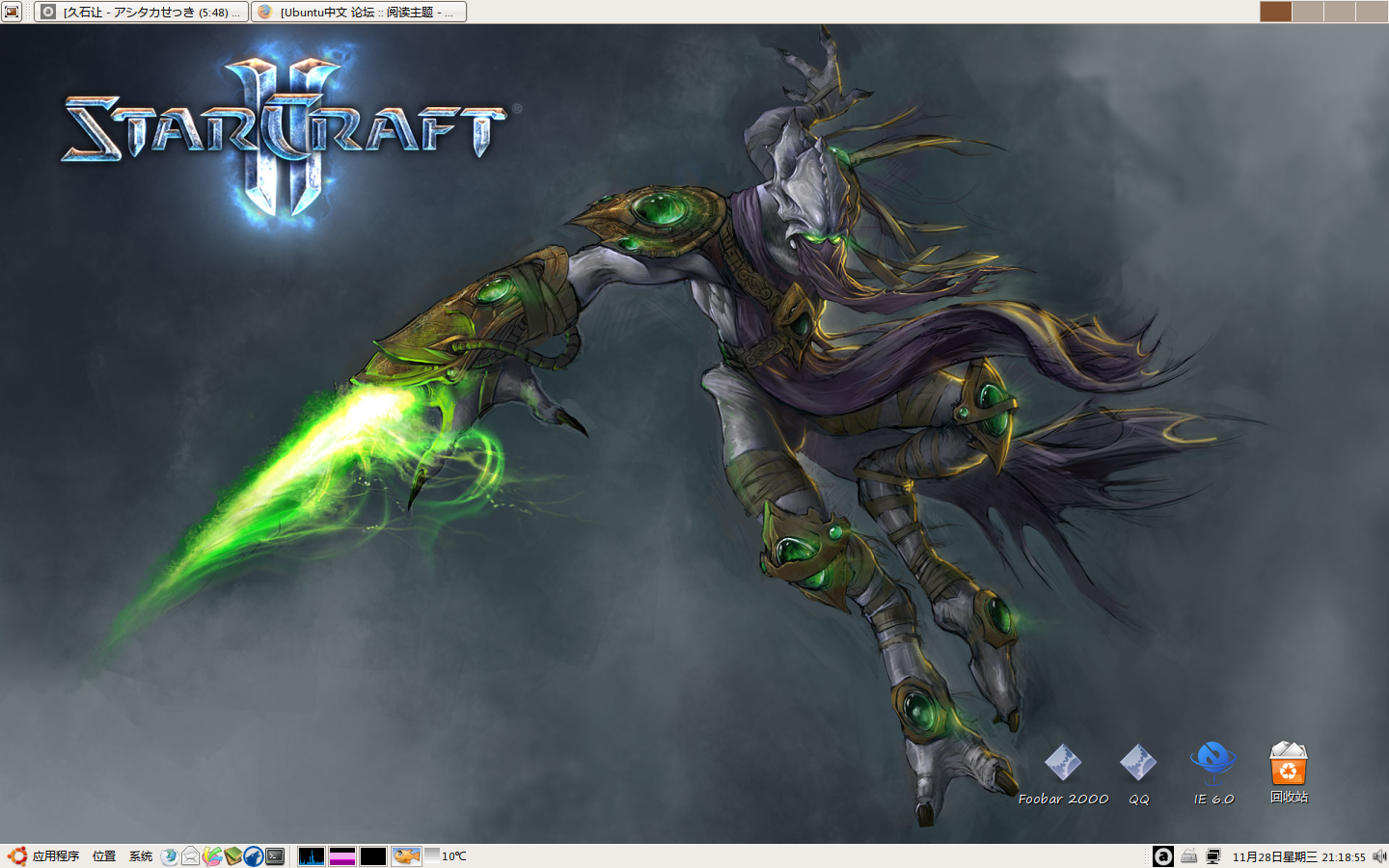Select the first workspace in the switcher
This screenshot has width=1389, height=868.
click(1275, 12)
